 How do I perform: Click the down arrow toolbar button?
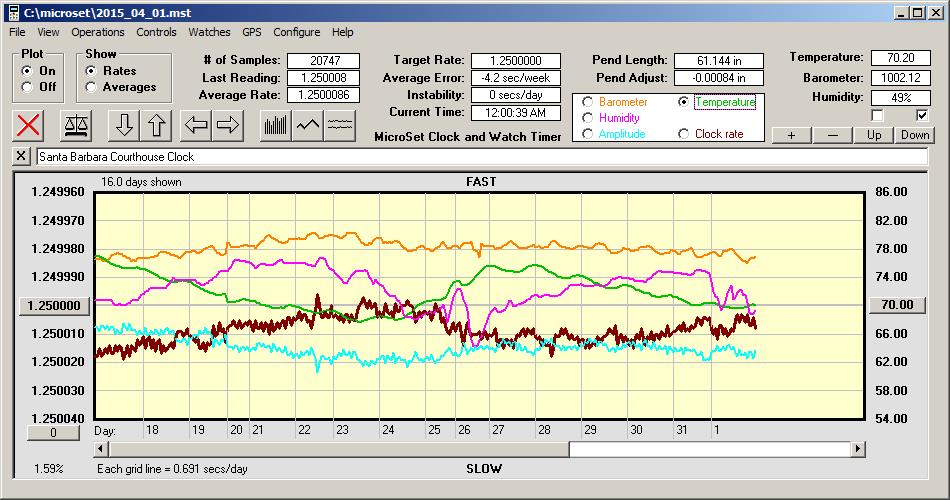(x=124, y=125)
